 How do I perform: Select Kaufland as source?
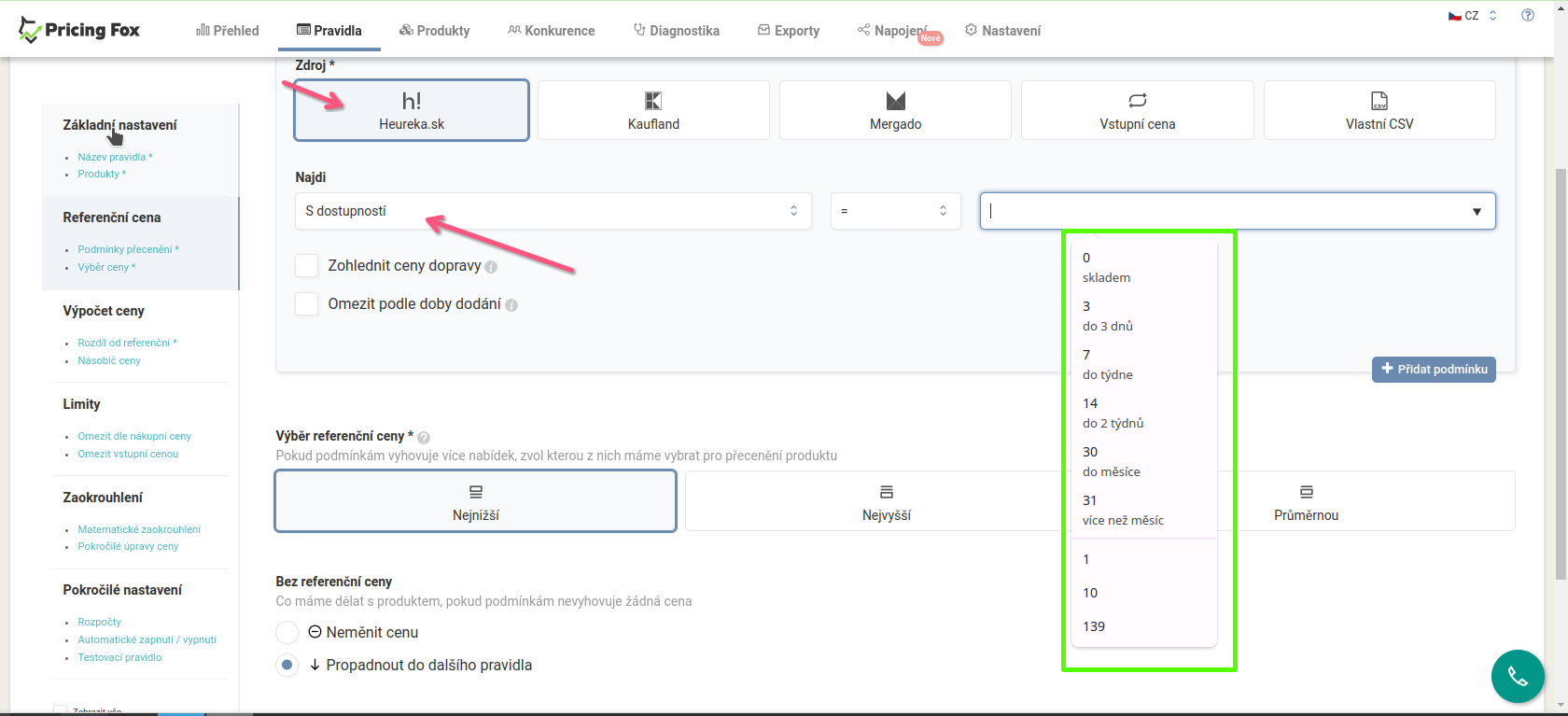click(x=653, y=110)
